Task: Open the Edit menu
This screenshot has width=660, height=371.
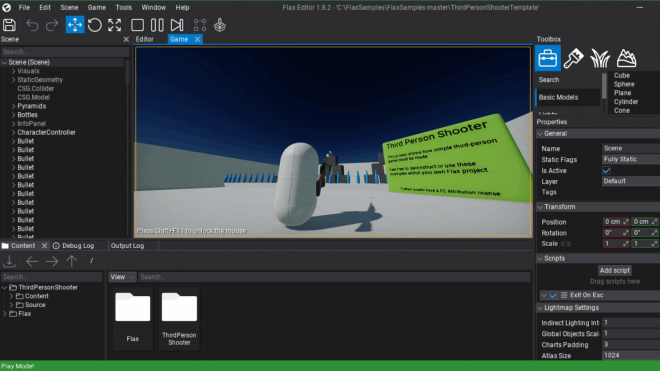Action: click(45, 8)
